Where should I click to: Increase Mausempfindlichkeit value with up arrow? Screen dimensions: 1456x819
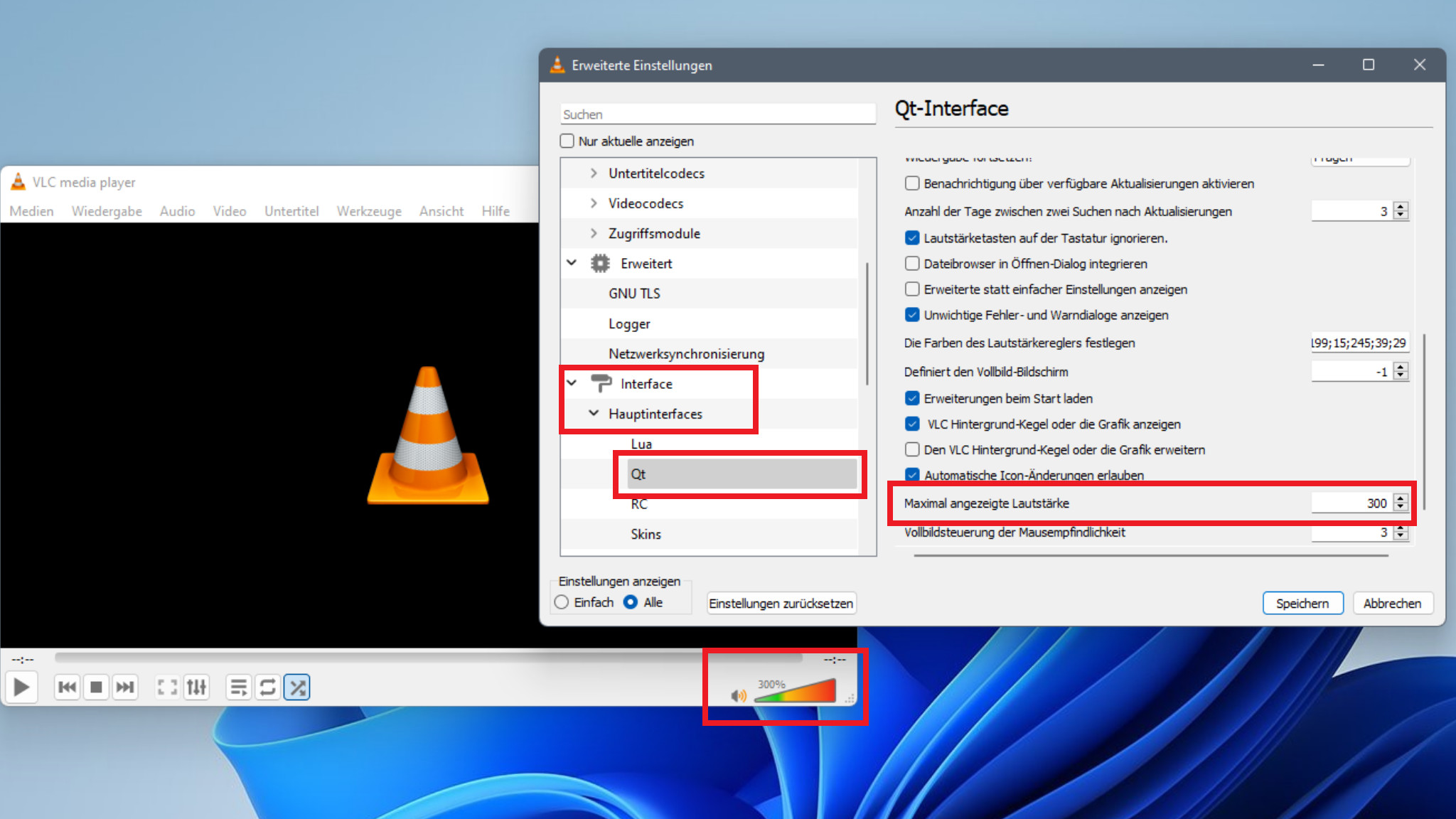coord(1401,528)
